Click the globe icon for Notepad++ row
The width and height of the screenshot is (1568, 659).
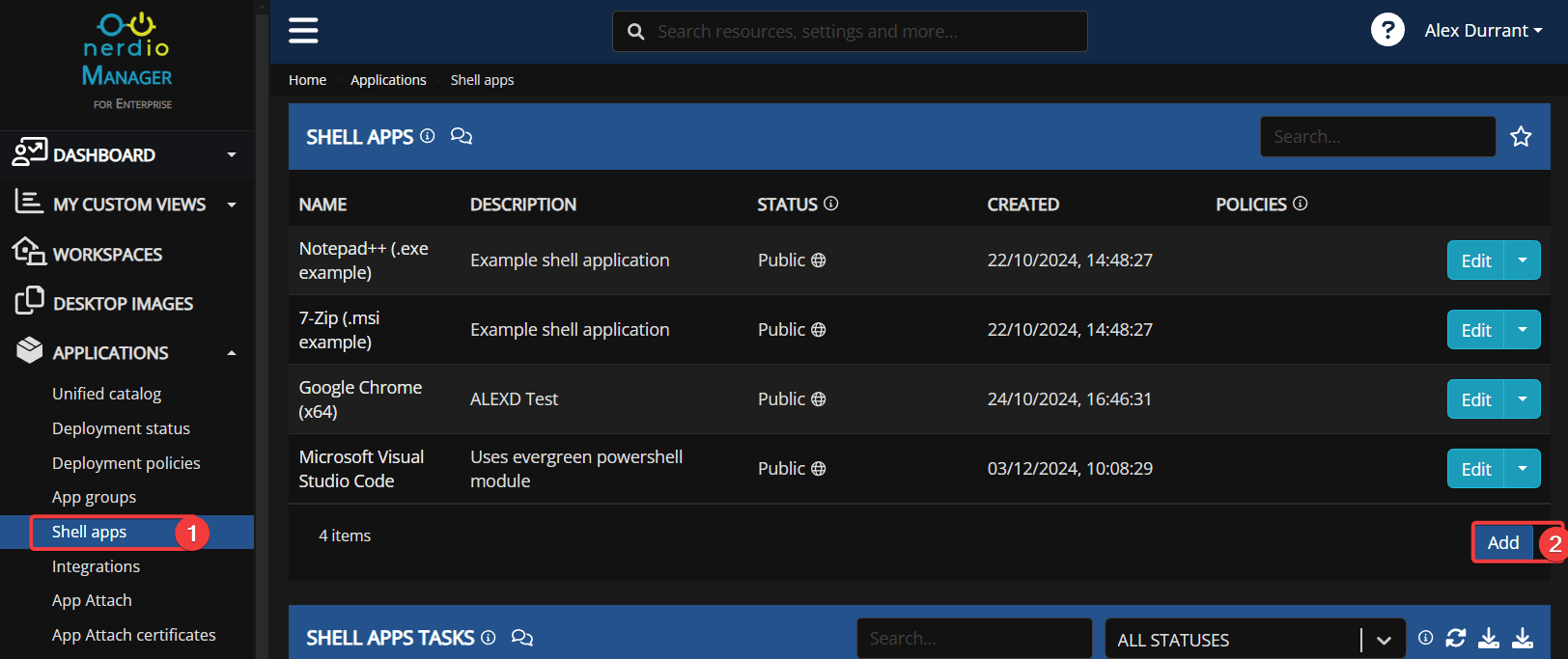point(818,261)
